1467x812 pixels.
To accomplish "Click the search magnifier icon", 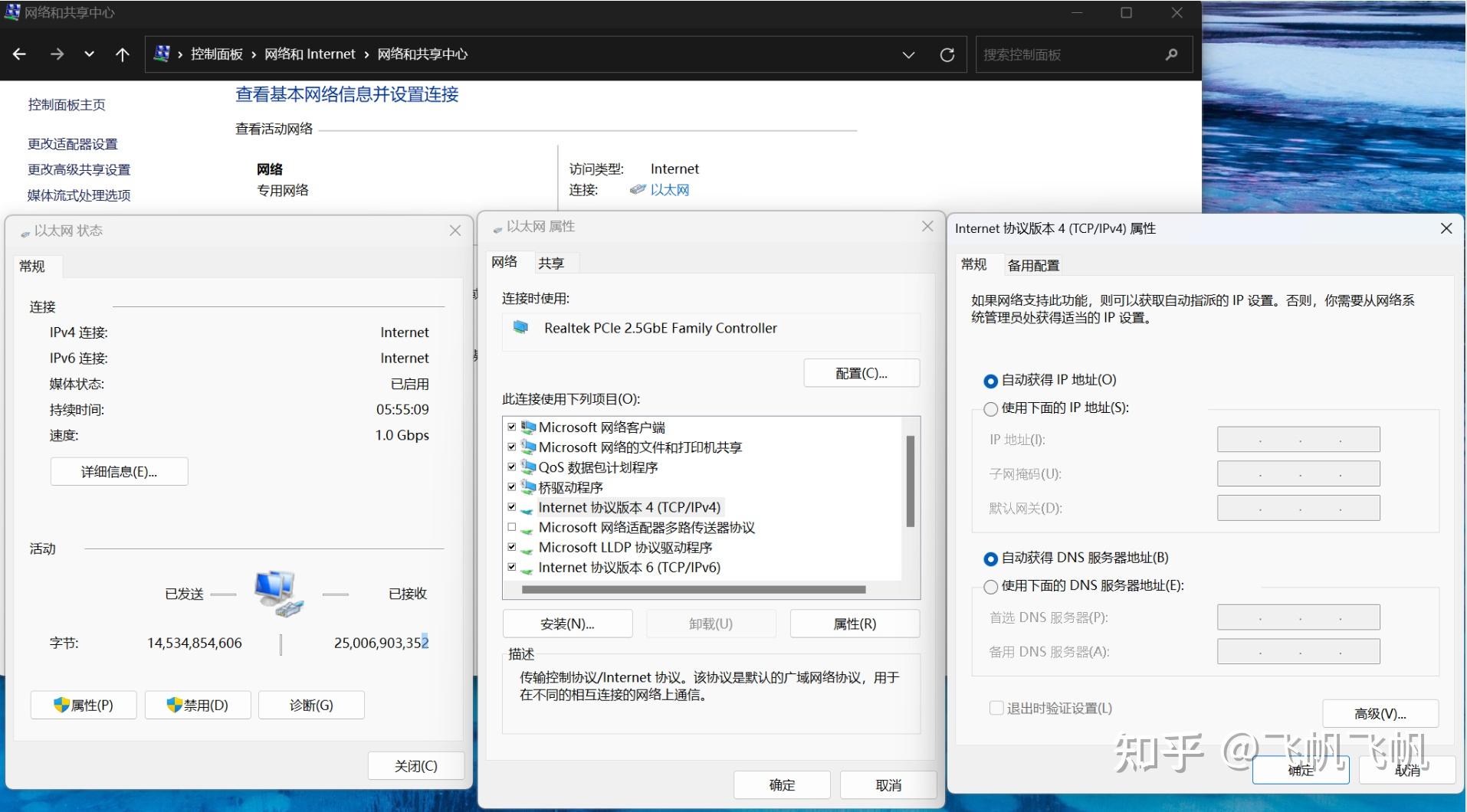I will pos(1171,54).
